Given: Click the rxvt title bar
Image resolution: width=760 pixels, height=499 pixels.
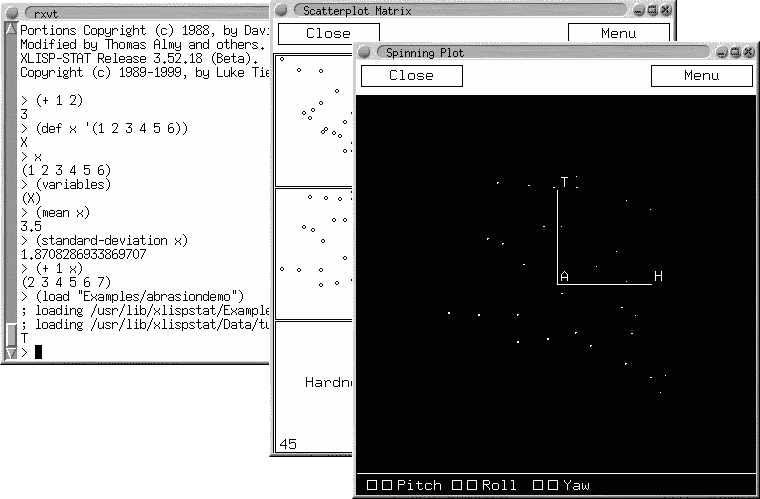Looking at the screenshot, I should 145,13.
